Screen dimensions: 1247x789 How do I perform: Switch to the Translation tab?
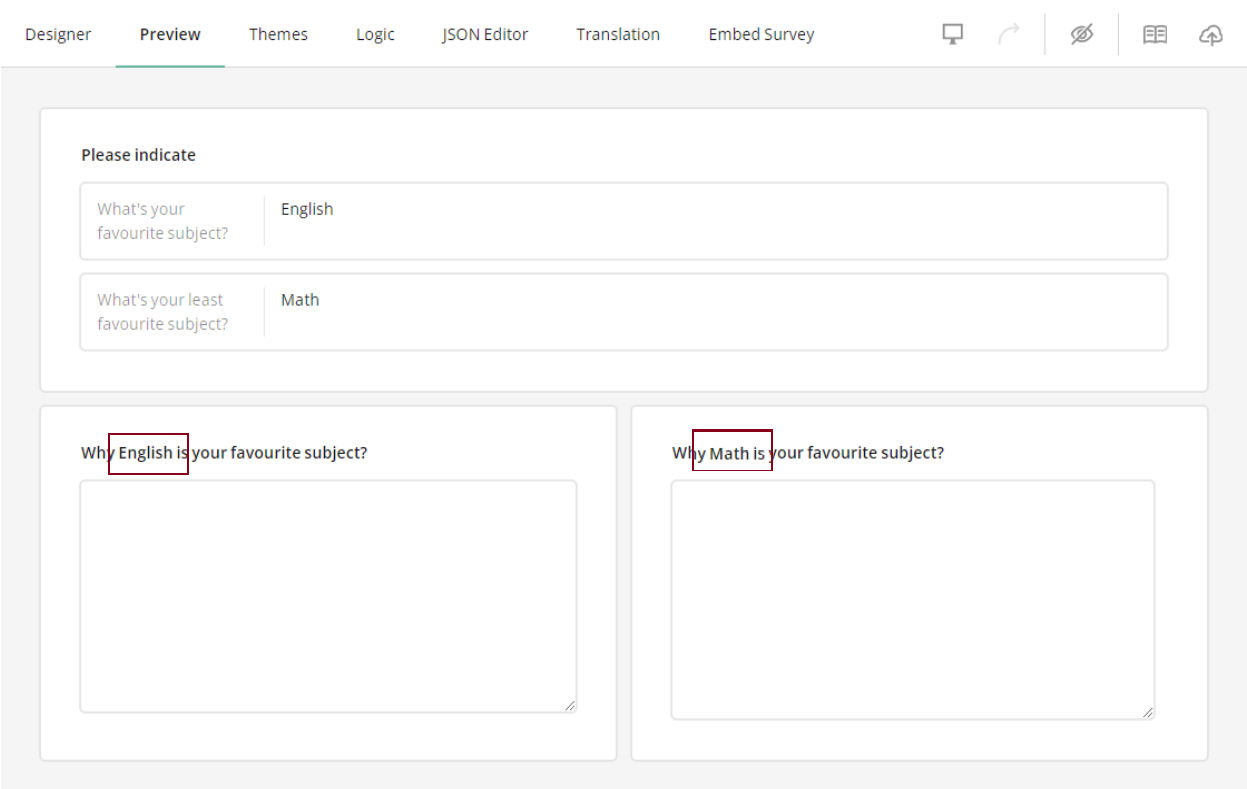click(617, 33)
